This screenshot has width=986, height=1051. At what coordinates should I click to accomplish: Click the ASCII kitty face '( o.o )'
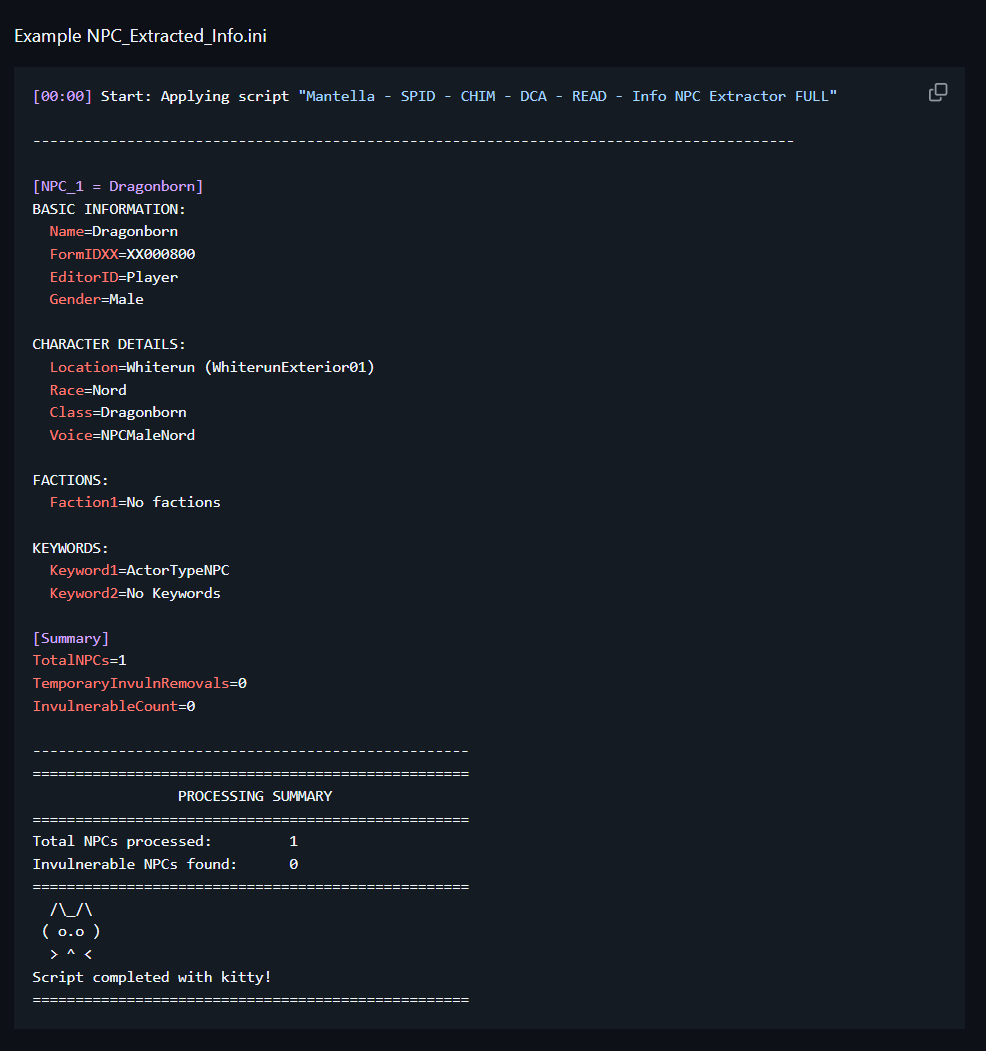(x=70, y=932)
